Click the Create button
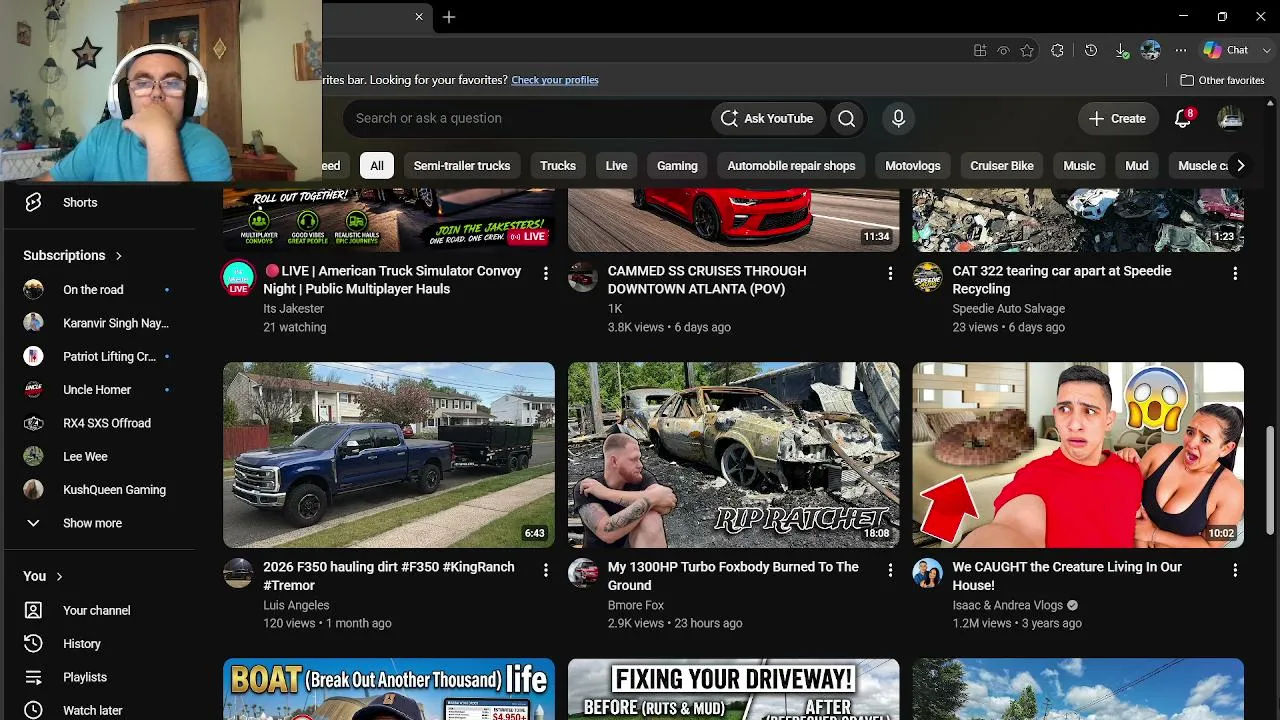Viewport: 1280px width, 720px height. tap(1117, 118)
